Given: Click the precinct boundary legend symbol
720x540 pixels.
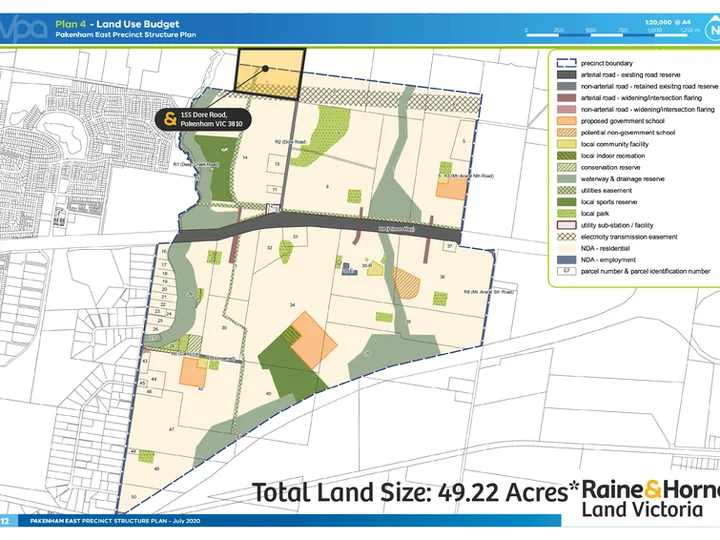Looking at the screenshot, I should [566, 63].
